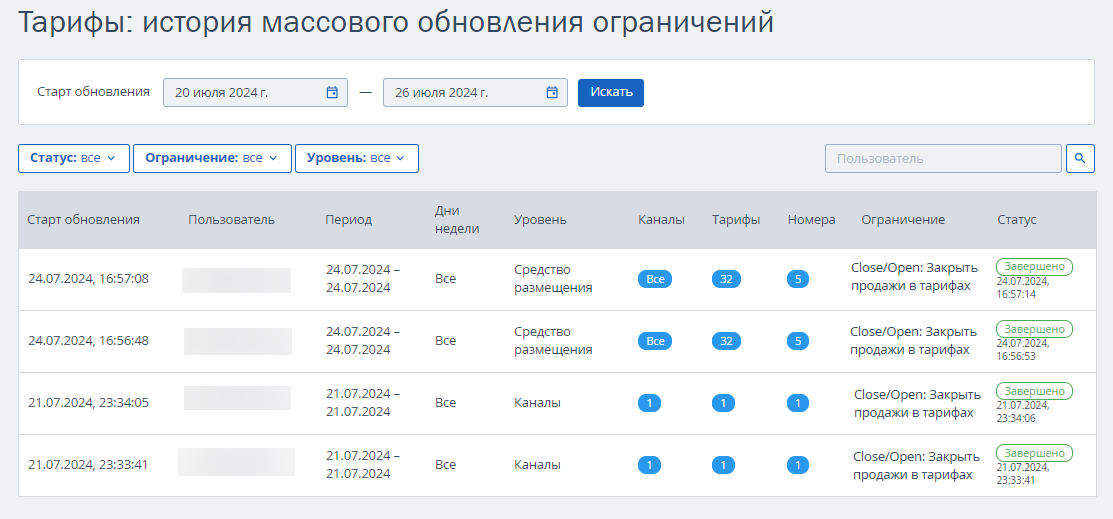The width and height of the screenshot is (1113, 519).
Task: Click Завершено status badge in first row
Action: coord(1034,266)
